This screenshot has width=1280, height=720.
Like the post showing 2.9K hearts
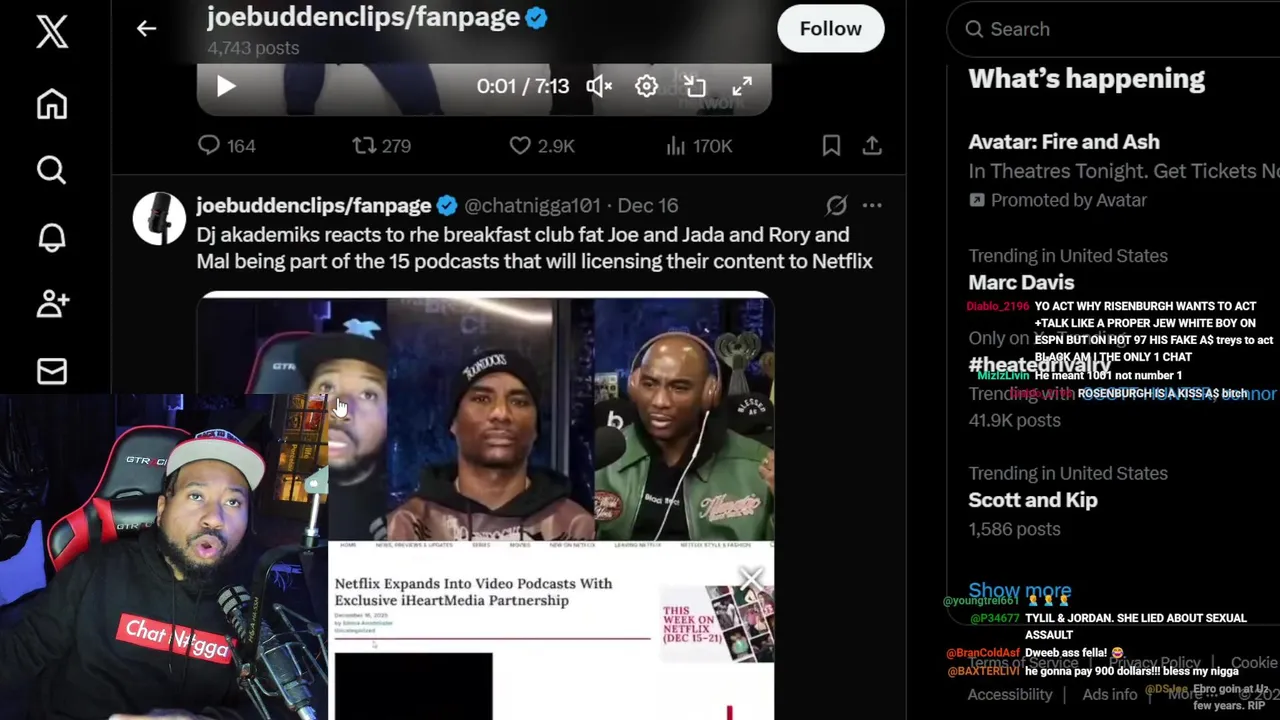point(542,146)
